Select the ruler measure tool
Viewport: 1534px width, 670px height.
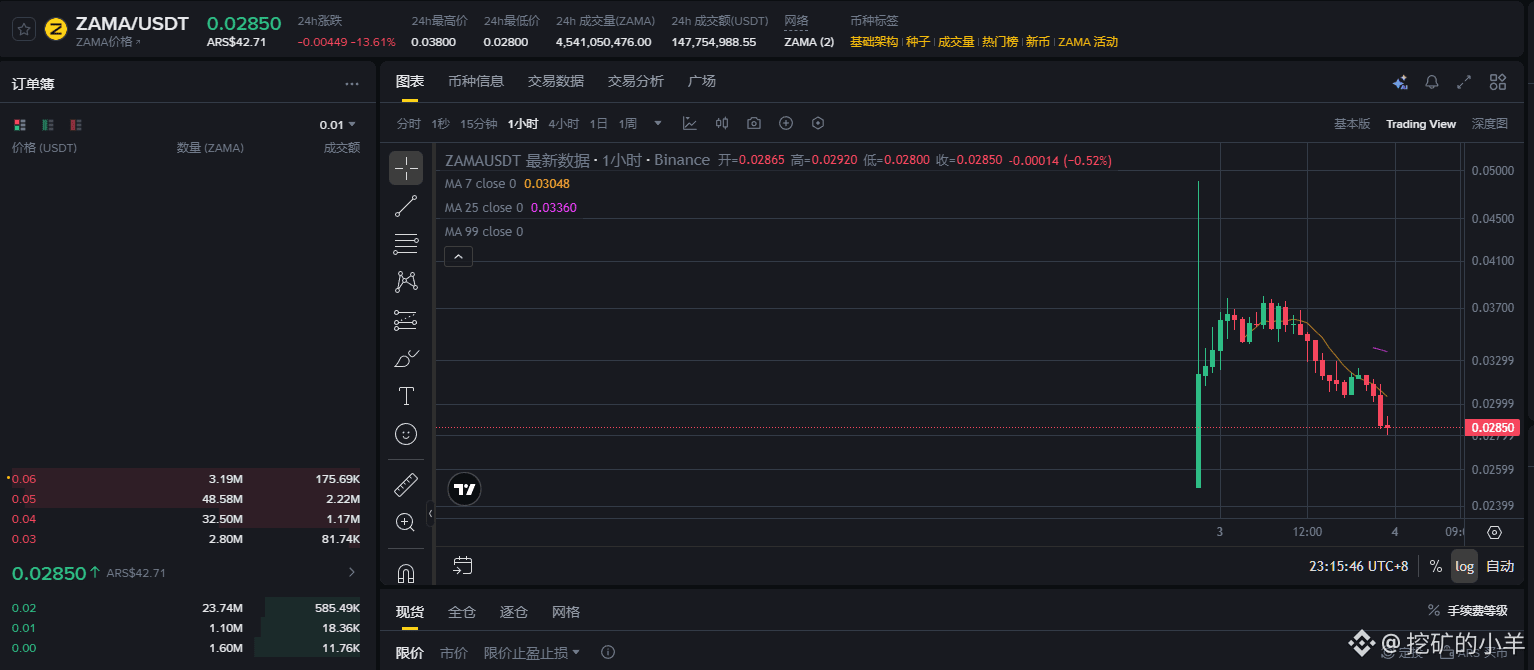[406, 486]
